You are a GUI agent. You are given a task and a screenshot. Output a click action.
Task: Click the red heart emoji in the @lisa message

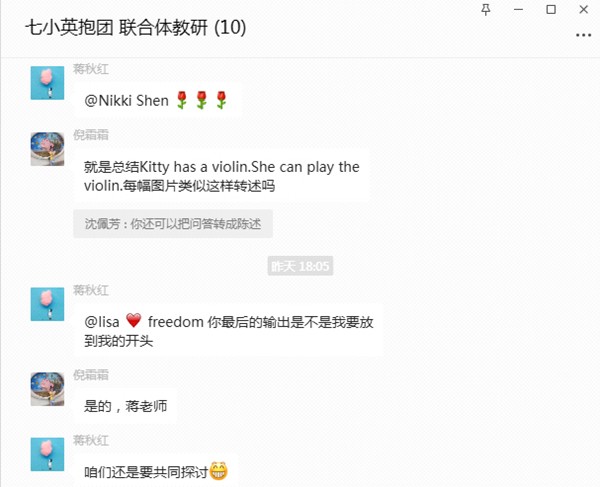tap(134, 321)
